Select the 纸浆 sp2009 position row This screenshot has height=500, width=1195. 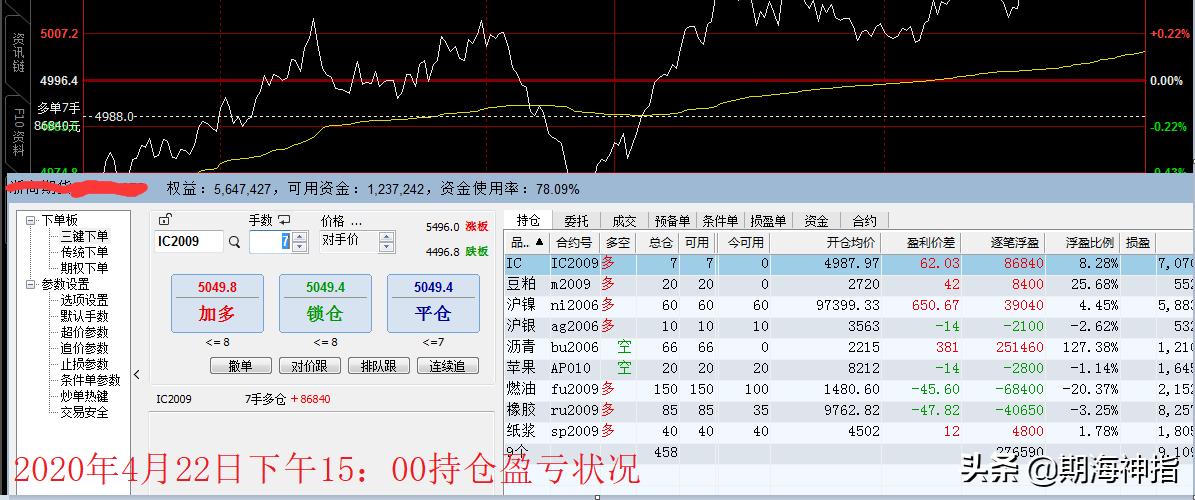(x=850, y=431)
